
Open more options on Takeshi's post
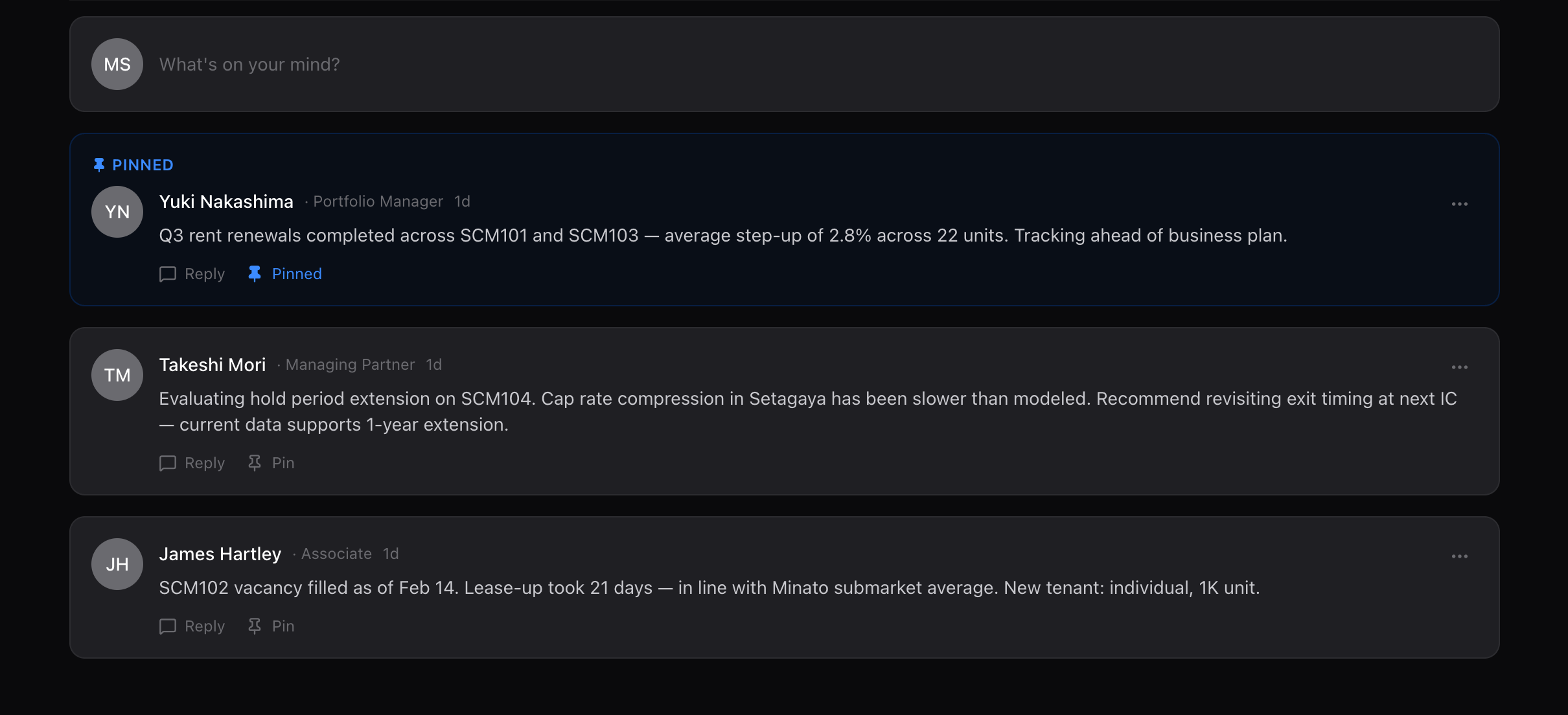click(1459, 367)
